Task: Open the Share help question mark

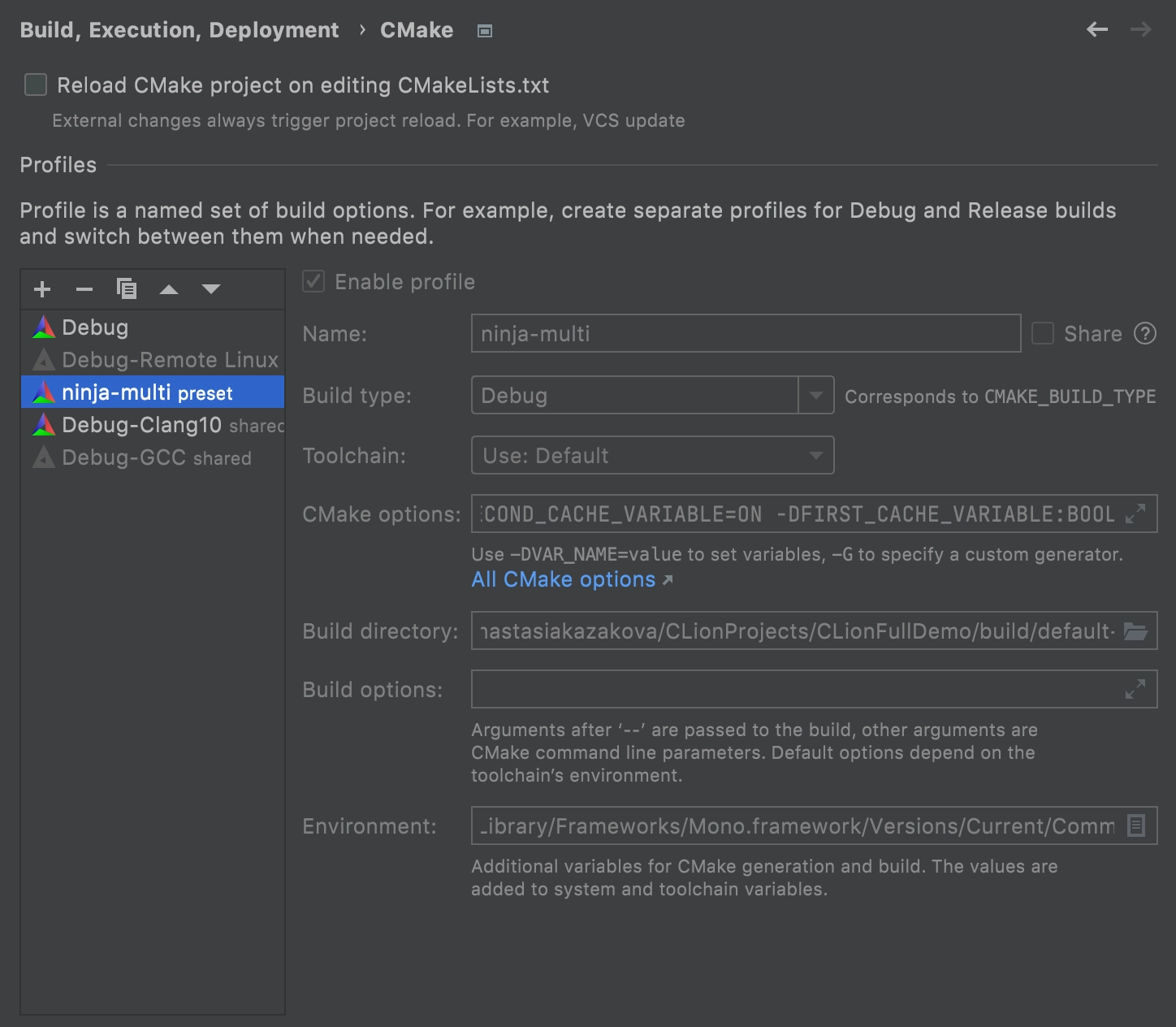Action: [x=1145, y=333]
